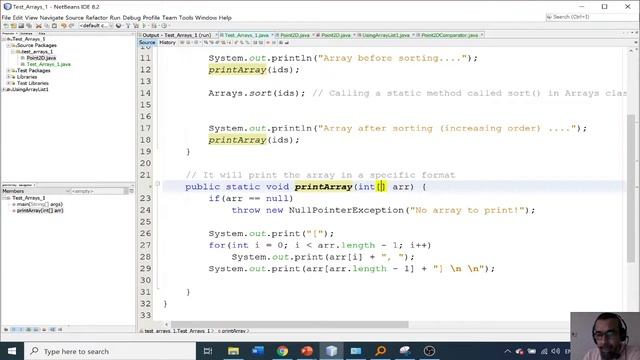This screenshot has height=360, width=640.
Task: Expand the Test Packages node
Action: 8,71
